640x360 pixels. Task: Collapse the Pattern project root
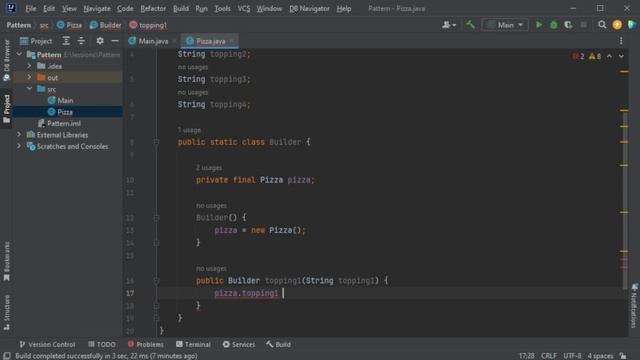coord(19,54)
